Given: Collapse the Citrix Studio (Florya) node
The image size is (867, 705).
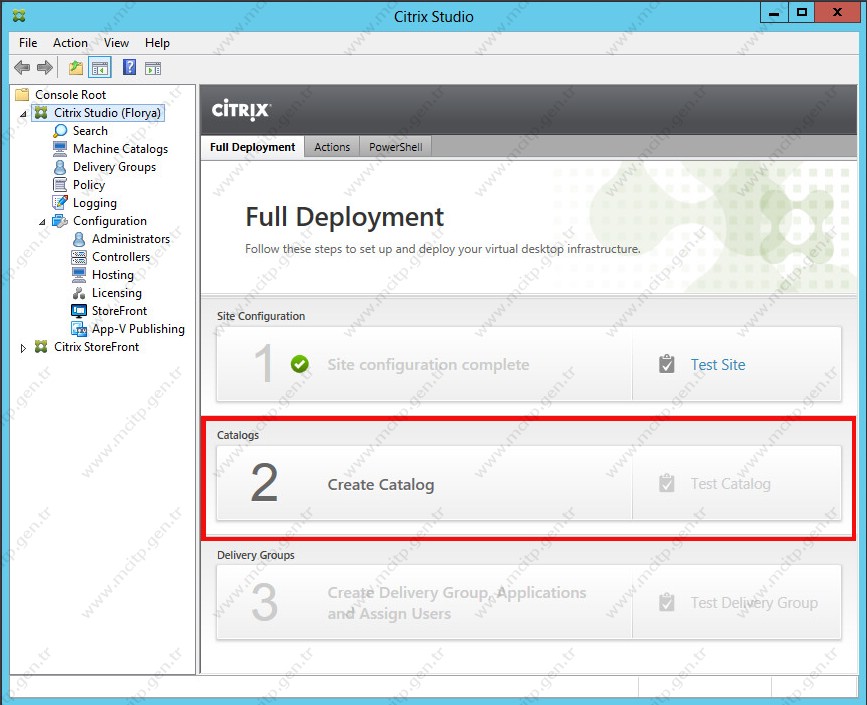Looking at the screenshot, I should tap(24, 114).
